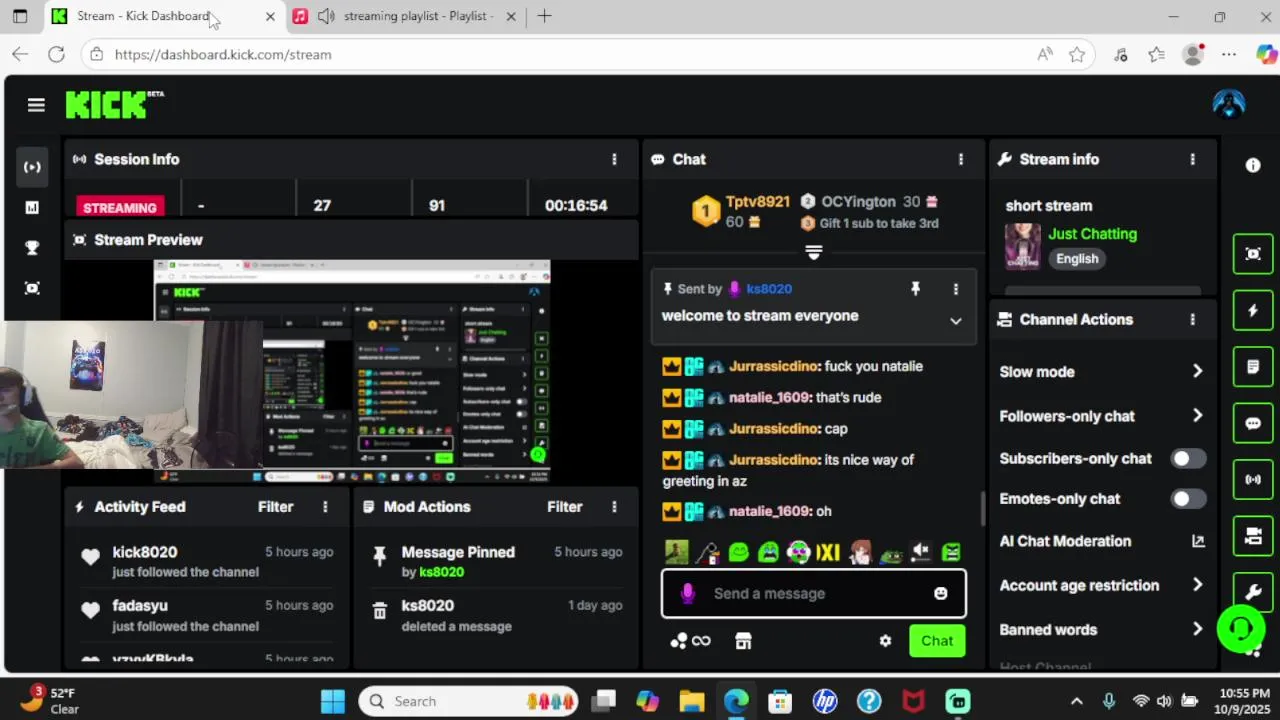The image size is (1280, 720).
Task: Open the shop icon under chat
Action: click(x=743, y=641)
